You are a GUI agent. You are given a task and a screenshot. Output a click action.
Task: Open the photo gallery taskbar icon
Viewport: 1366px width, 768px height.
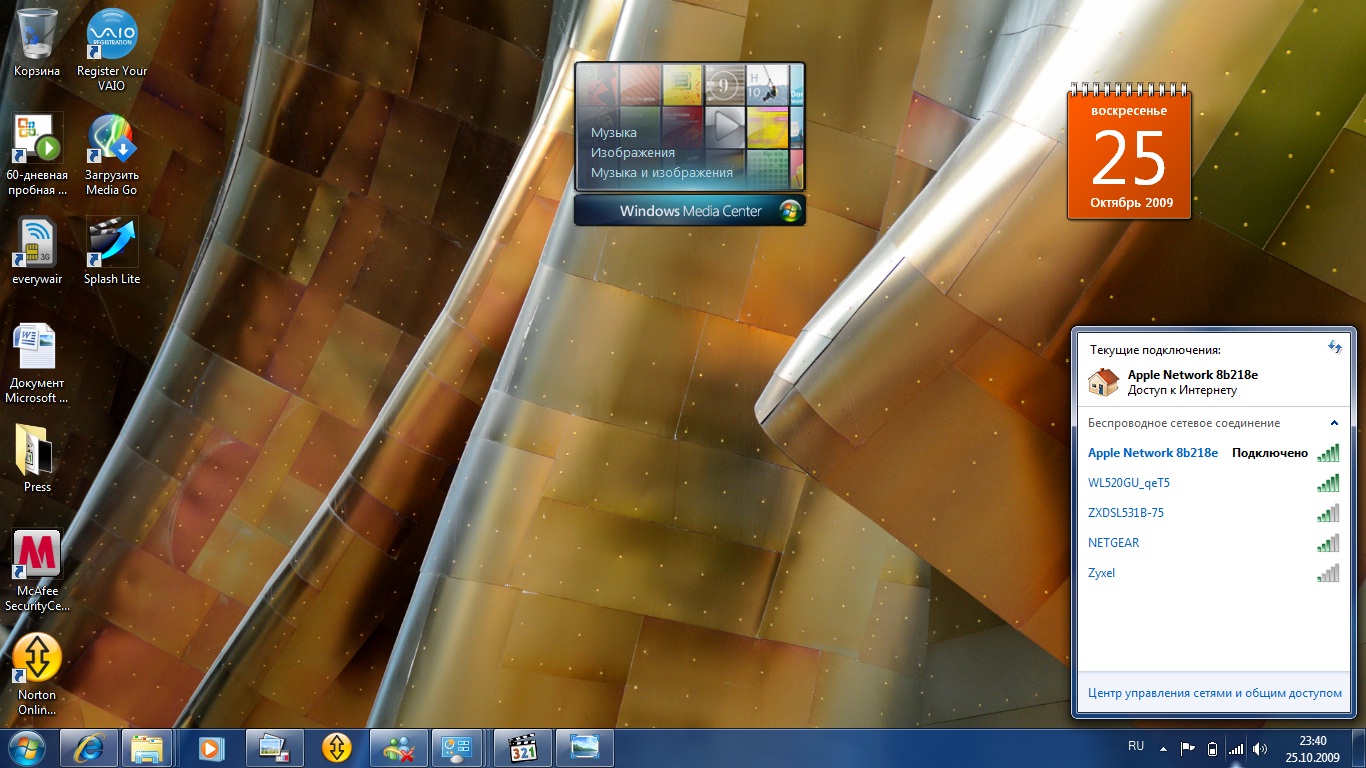click(x=273, y=747)
